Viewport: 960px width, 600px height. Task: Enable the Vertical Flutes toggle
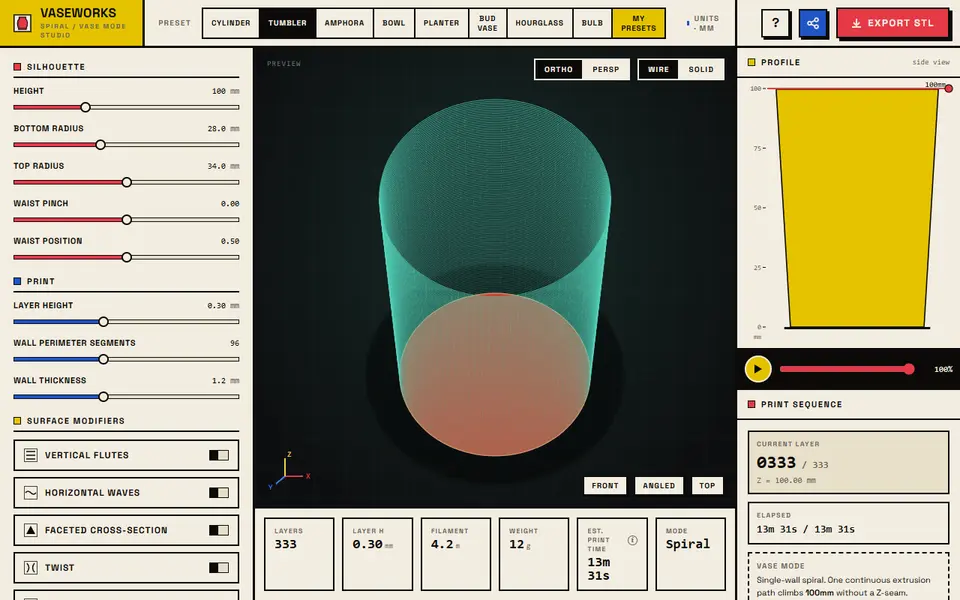[x=219, y=455]
